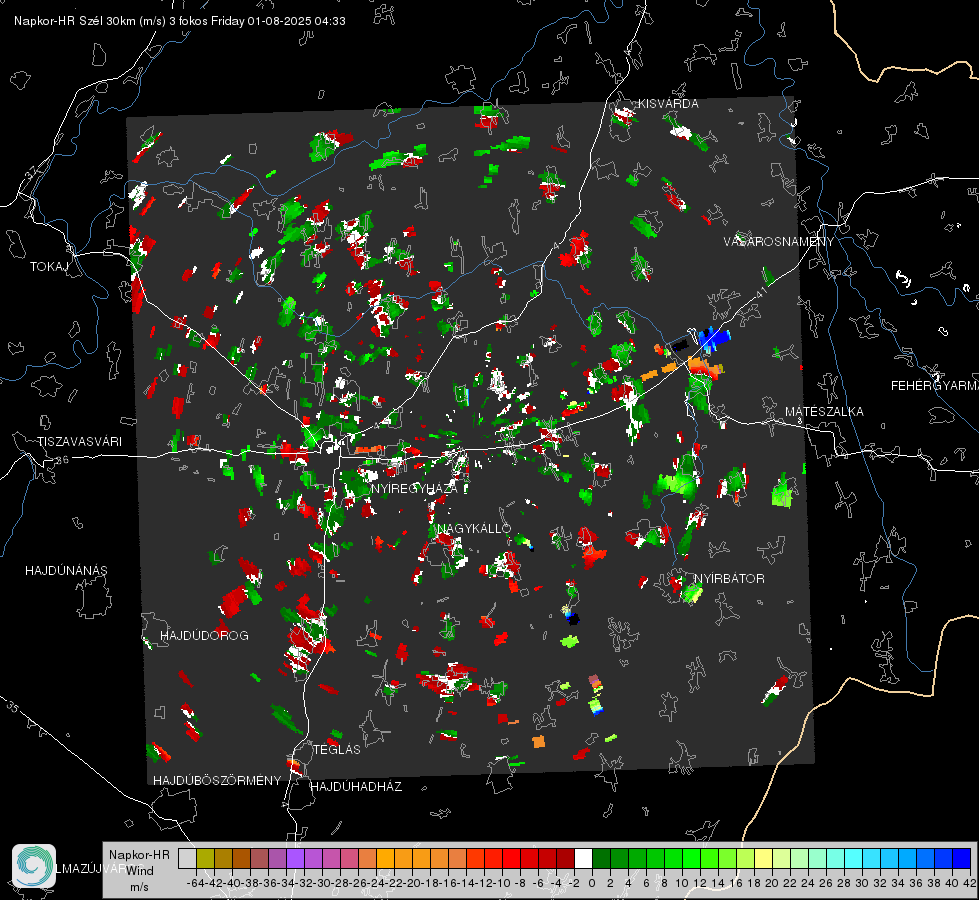Viewport: 979px width, 900px height.
Task: Click the HAJDÚDOROG label
Action: click(x=204, y=636)
